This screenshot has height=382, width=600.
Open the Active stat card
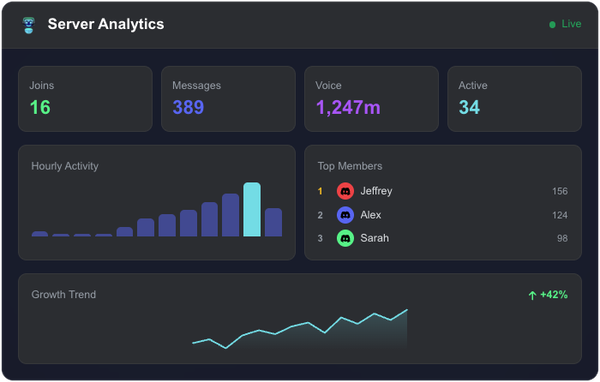[x=515, y=99]
